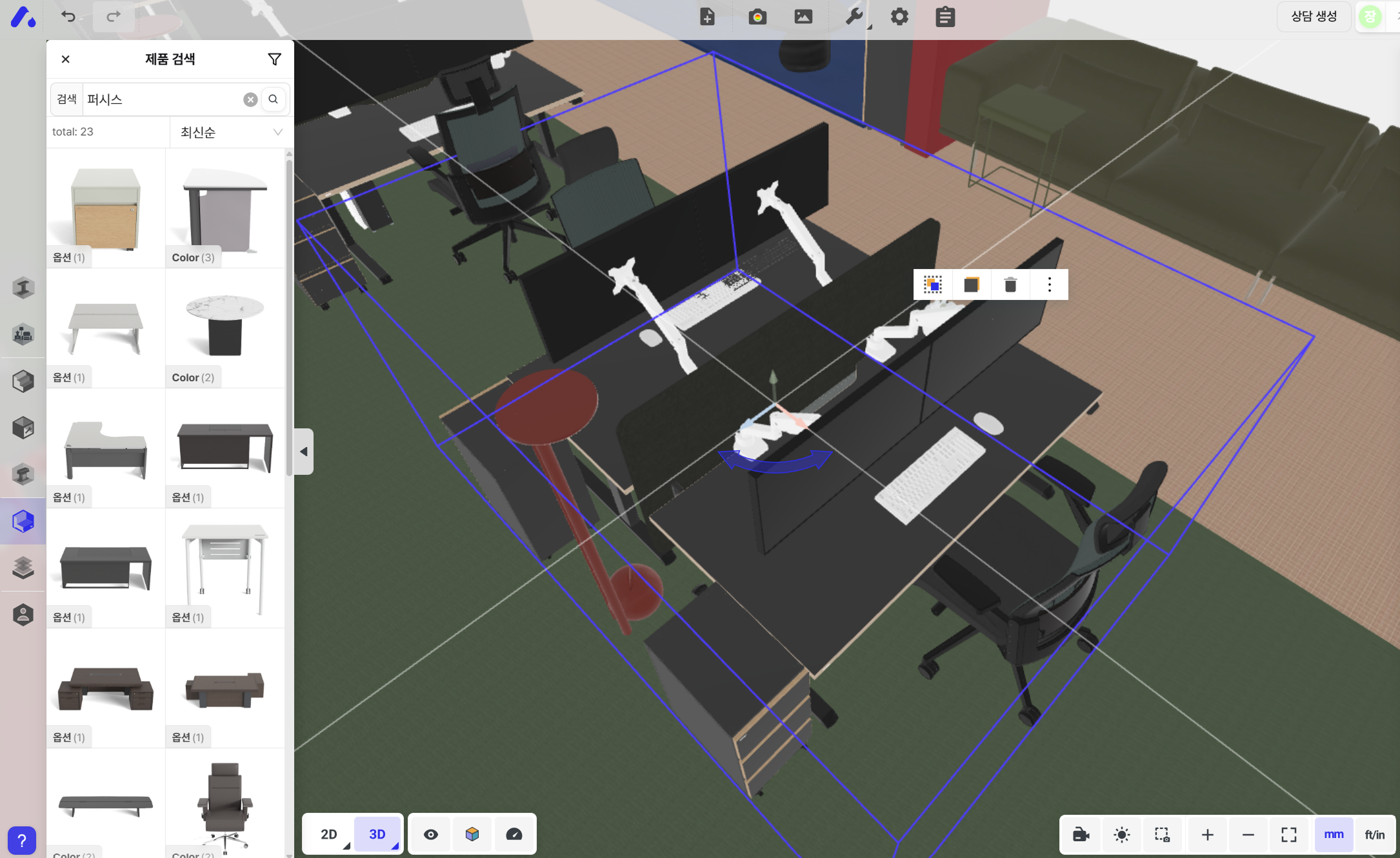Click the dark material swatch in object toolbar
Image resolution: width=1400 pixels, height=858 pixels.
click(x=972, y=284)
